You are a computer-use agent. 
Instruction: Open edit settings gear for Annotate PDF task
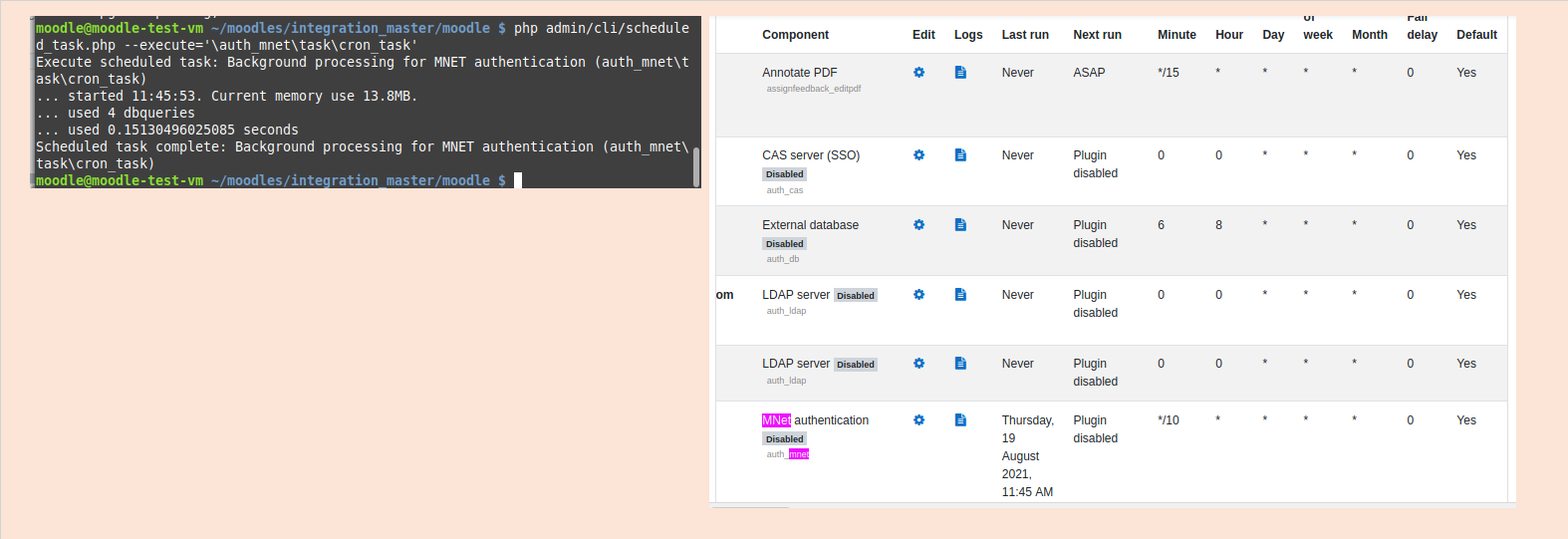coord(918,73)
